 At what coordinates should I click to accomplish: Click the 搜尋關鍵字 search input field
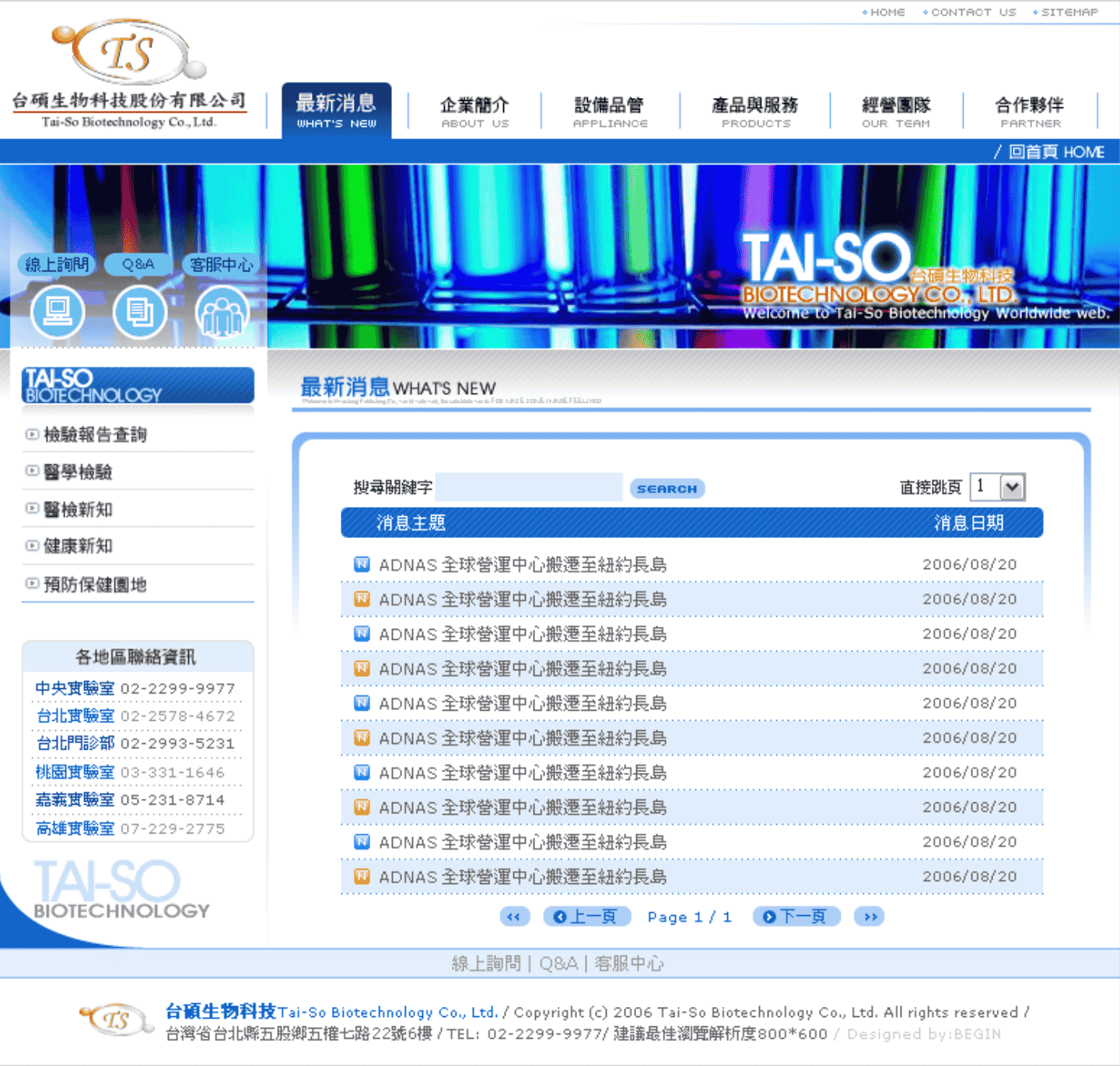[529, 488]
